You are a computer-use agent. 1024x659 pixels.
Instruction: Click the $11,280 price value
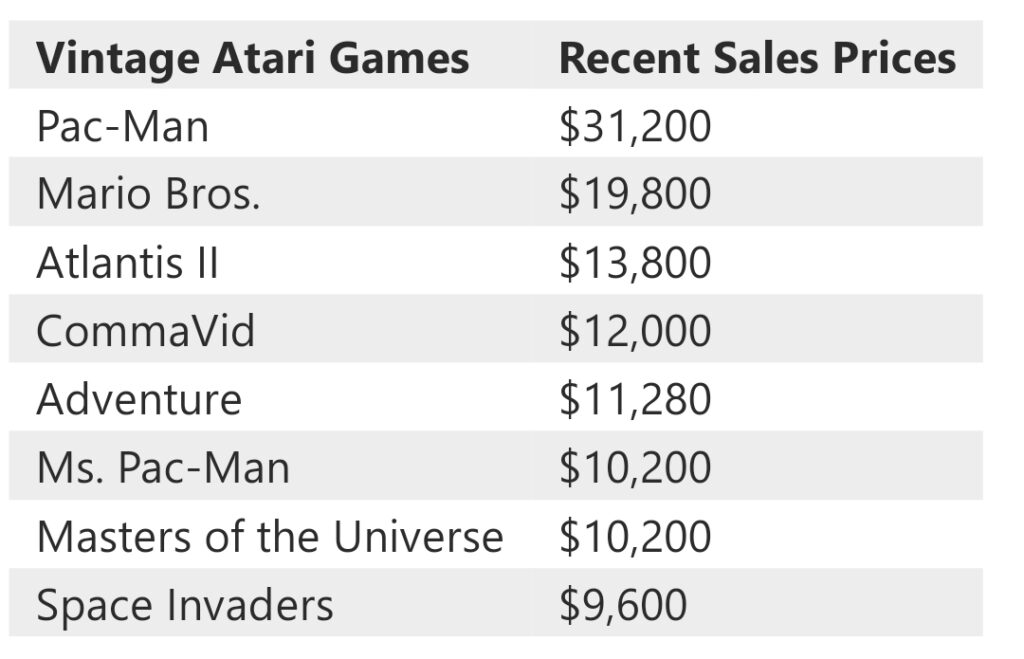point(635,399)
